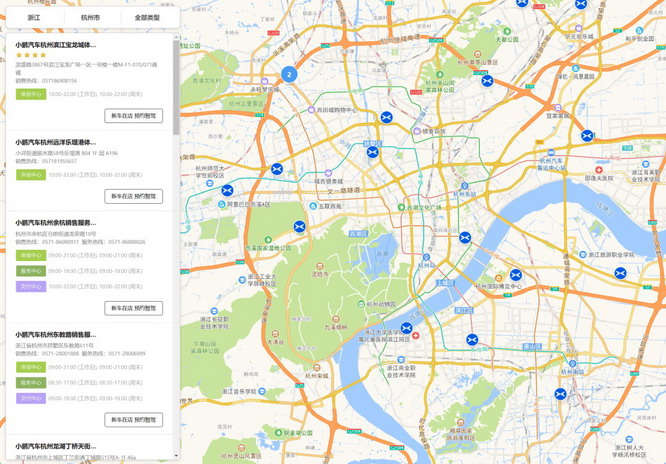Click the blue cluster marker numbered 2
Image resolution: width=666 pixels, height=464 pixels.
(289, 74)
